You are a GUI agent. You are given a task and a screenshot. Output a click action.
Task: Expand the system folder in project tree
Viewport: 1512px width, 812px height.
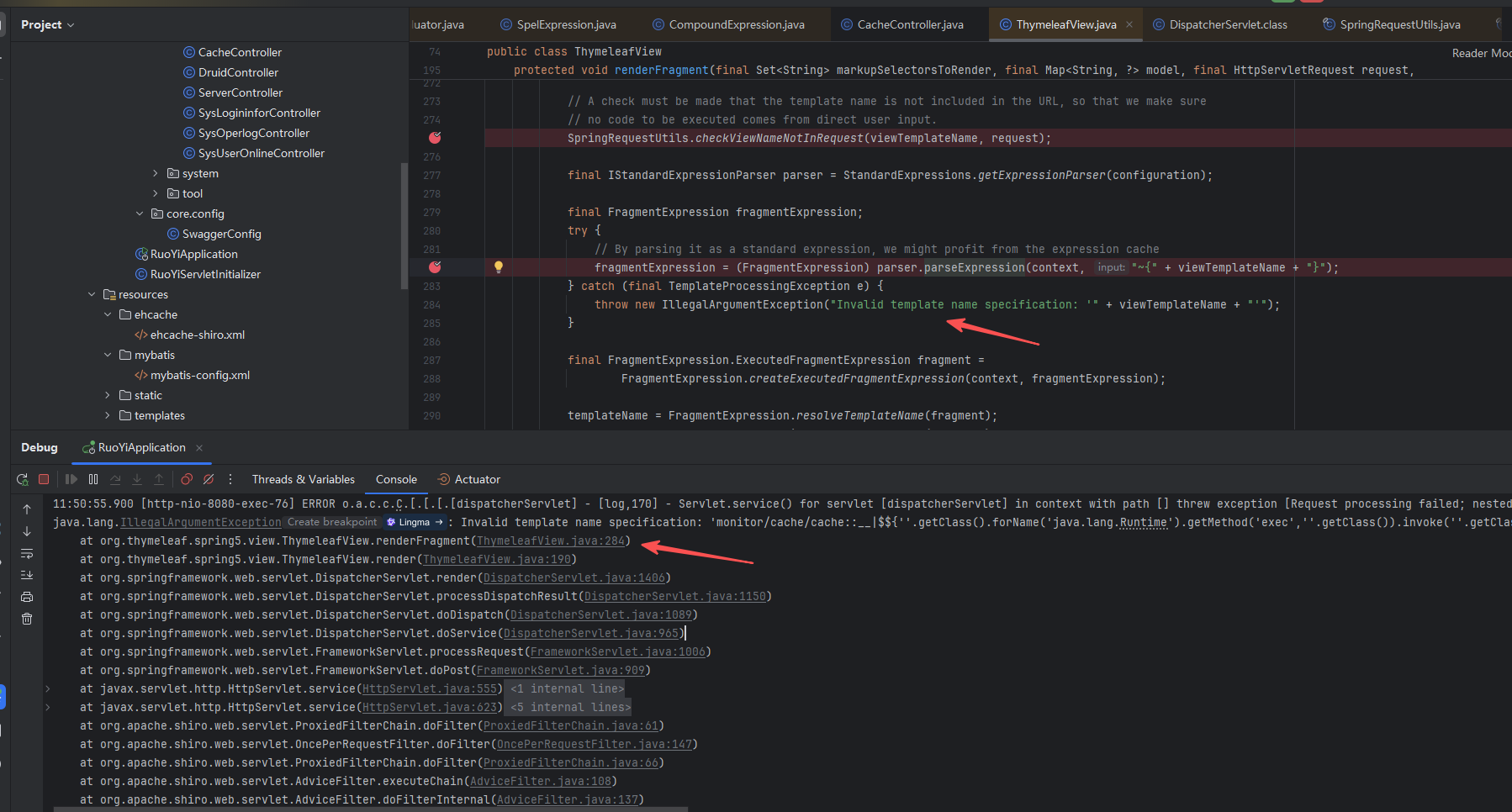click(156, 173)
